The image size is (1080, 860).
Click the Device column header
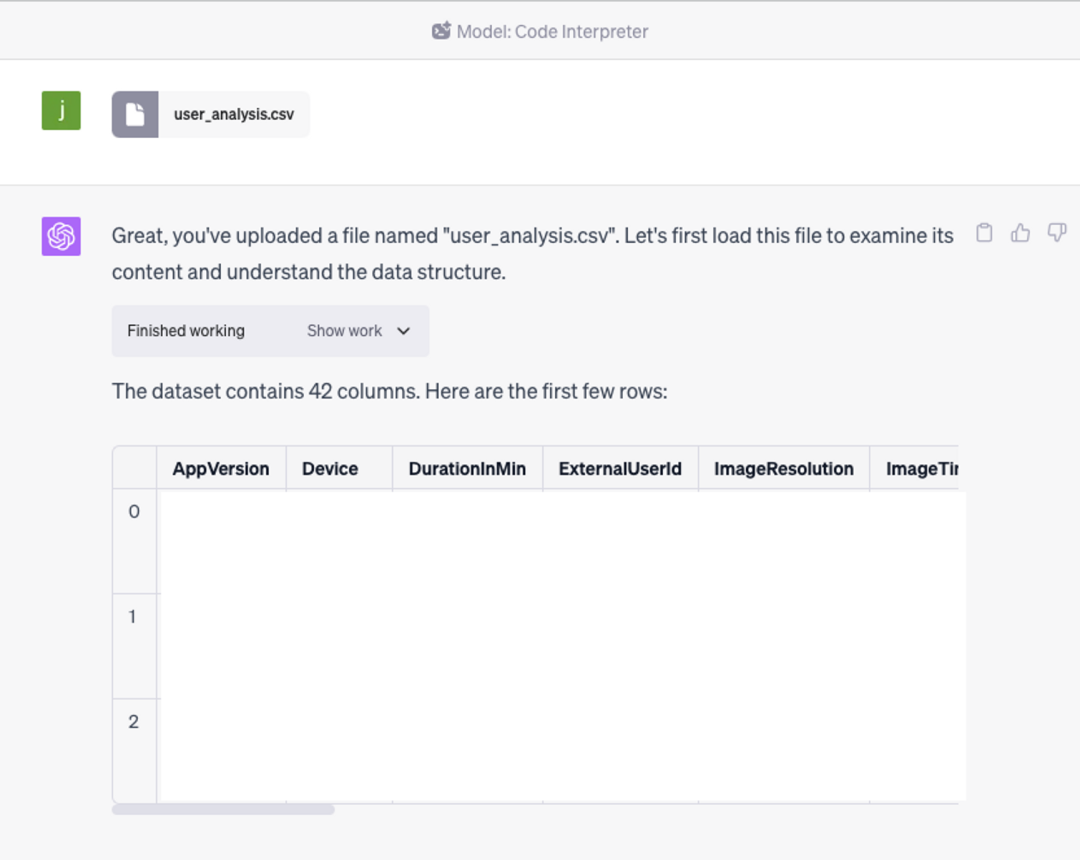[330, 468]
